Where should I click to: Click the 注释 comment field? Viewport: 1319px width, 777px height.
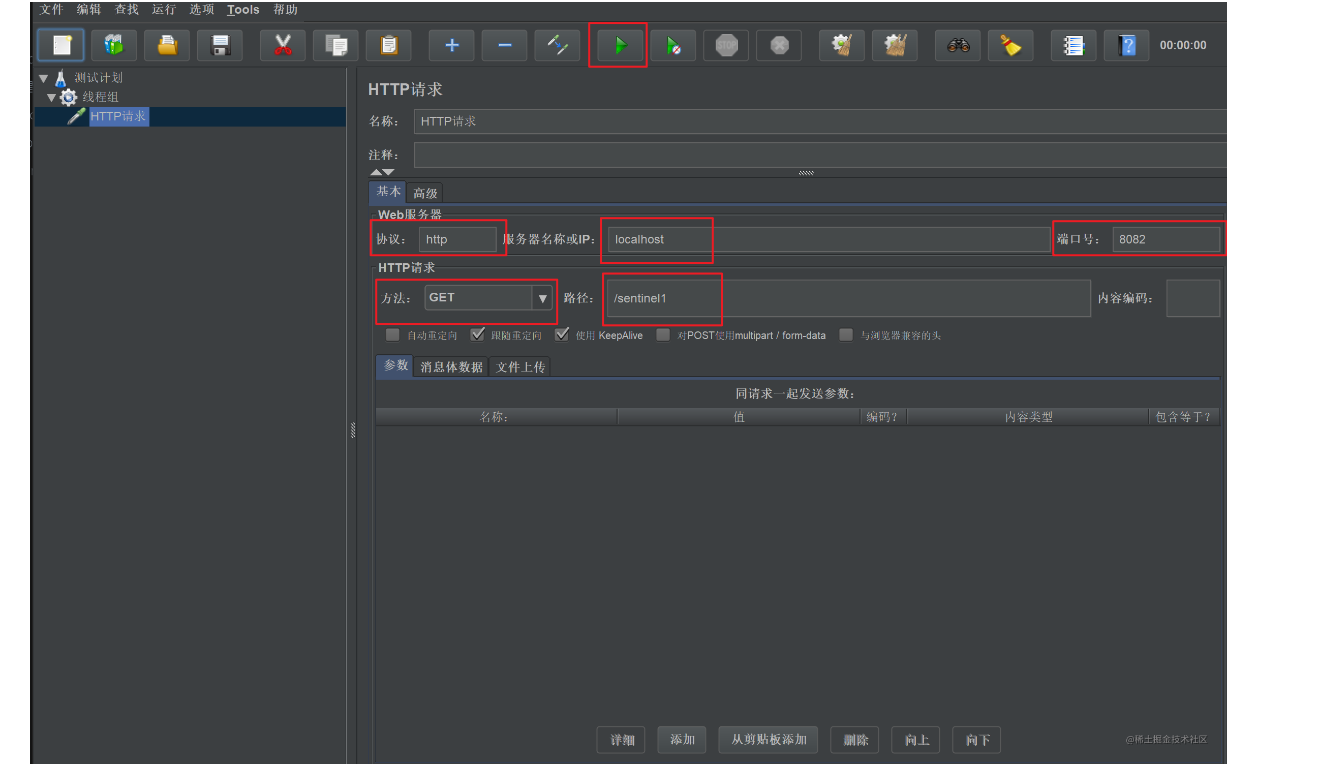820,155
